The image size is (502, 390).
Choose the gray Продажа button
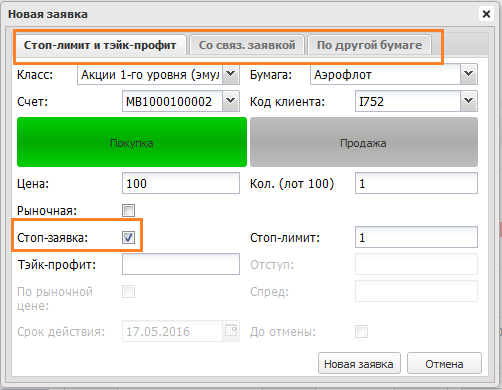pyautogui.click(x=364, y=142)
